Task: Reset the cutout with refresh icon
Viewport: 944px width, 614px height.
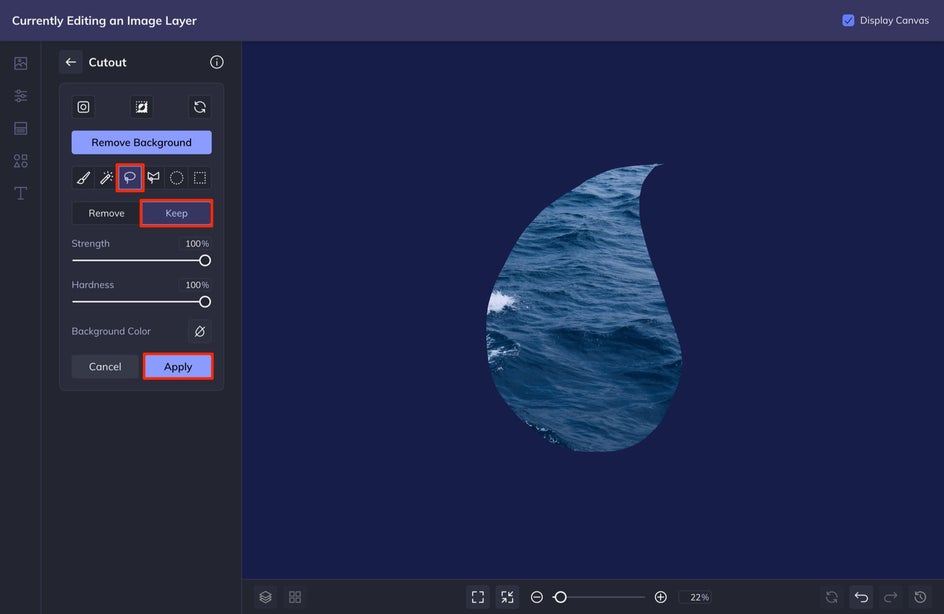Action: tap(200, 107)
